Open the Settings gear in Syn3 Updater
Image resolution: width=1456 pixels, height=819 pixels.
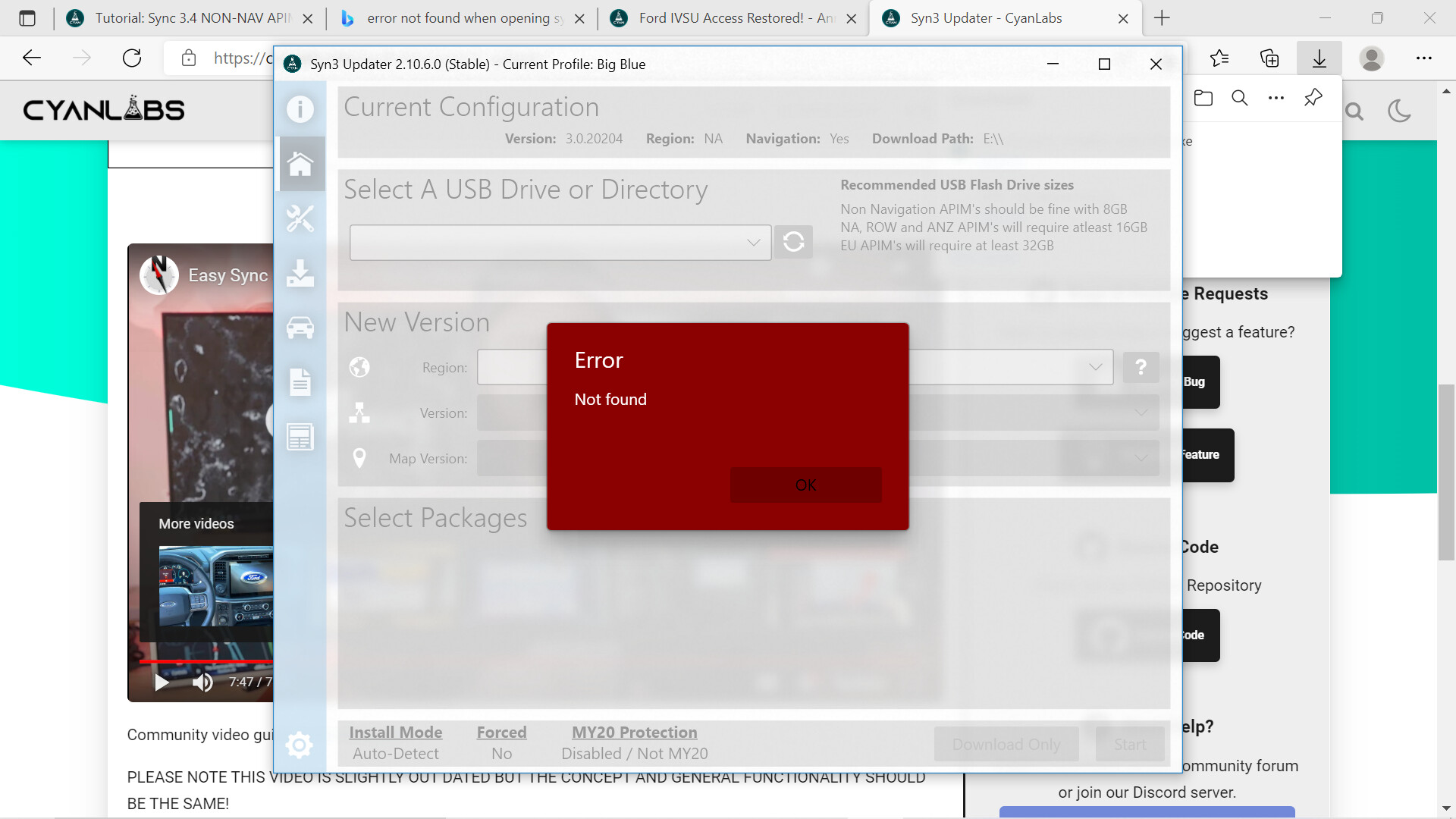pyautogui.click(x=300, y=745)
